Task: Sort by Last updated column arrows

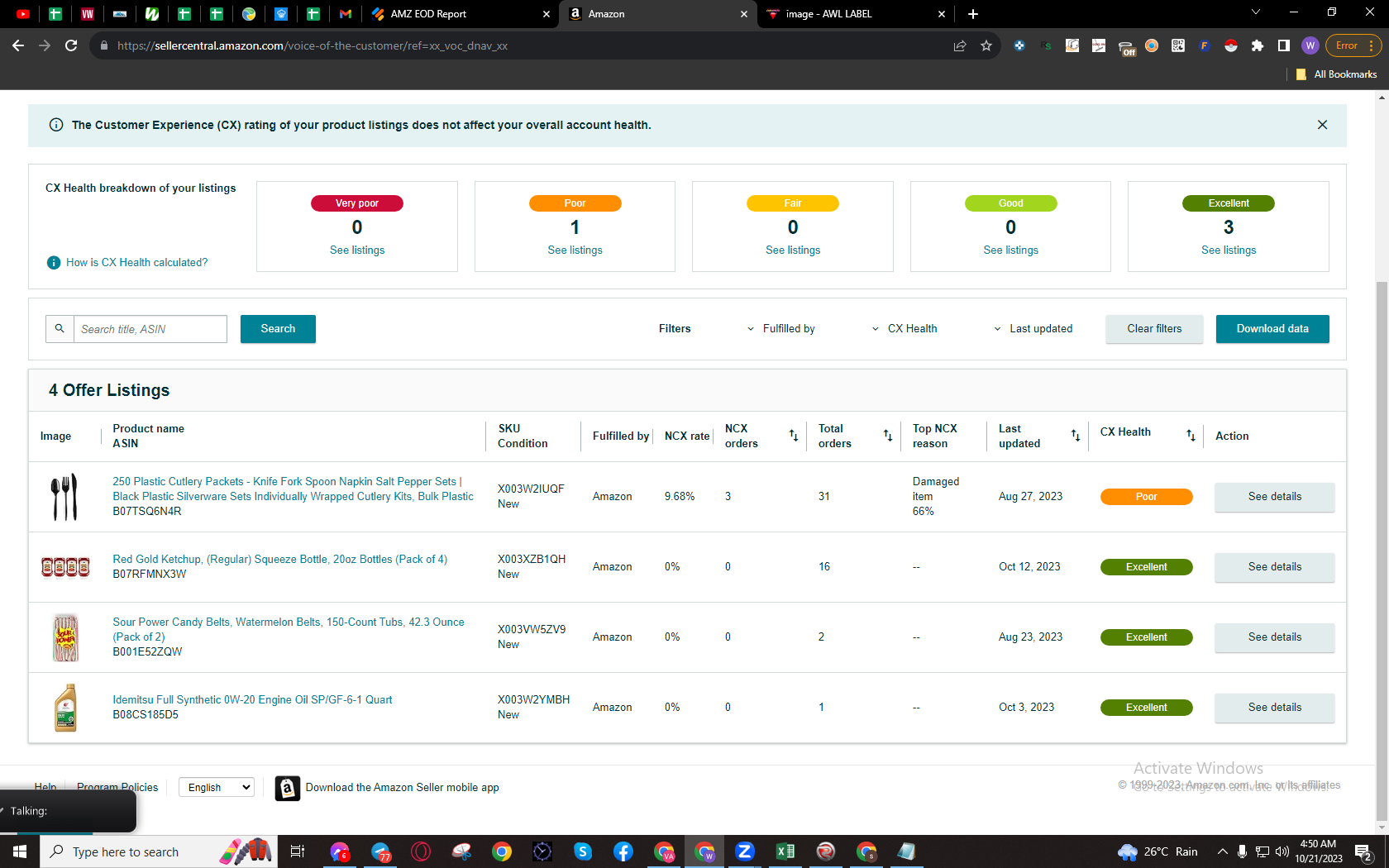Action: coord(1076,436)
